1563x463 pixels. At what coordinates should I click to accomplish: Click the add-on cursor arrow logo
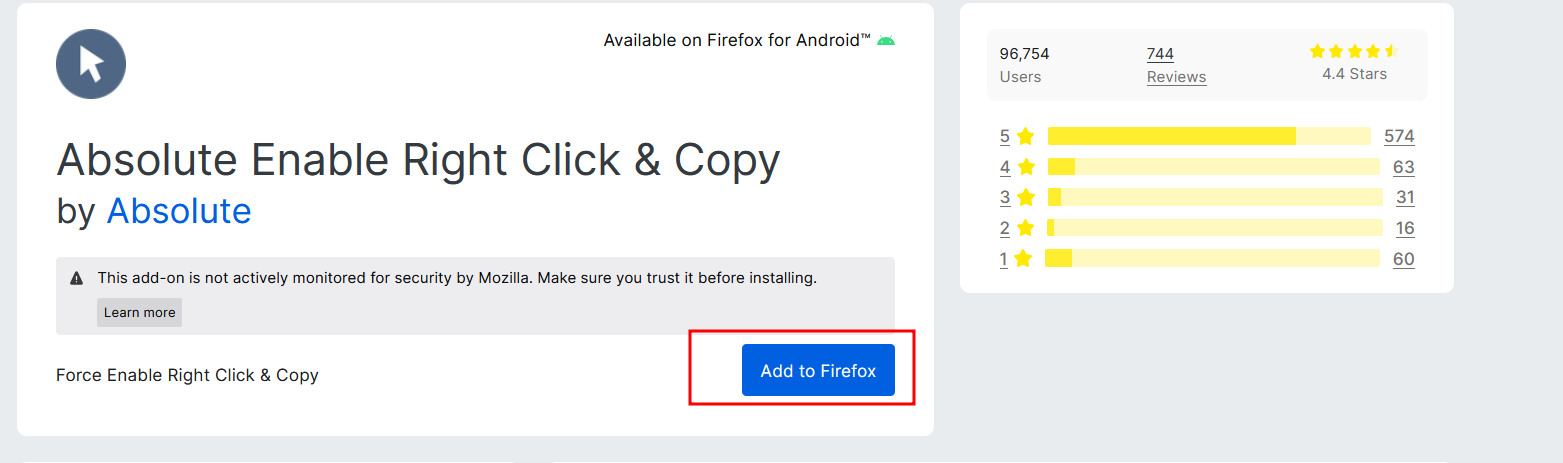pos(91,64)
